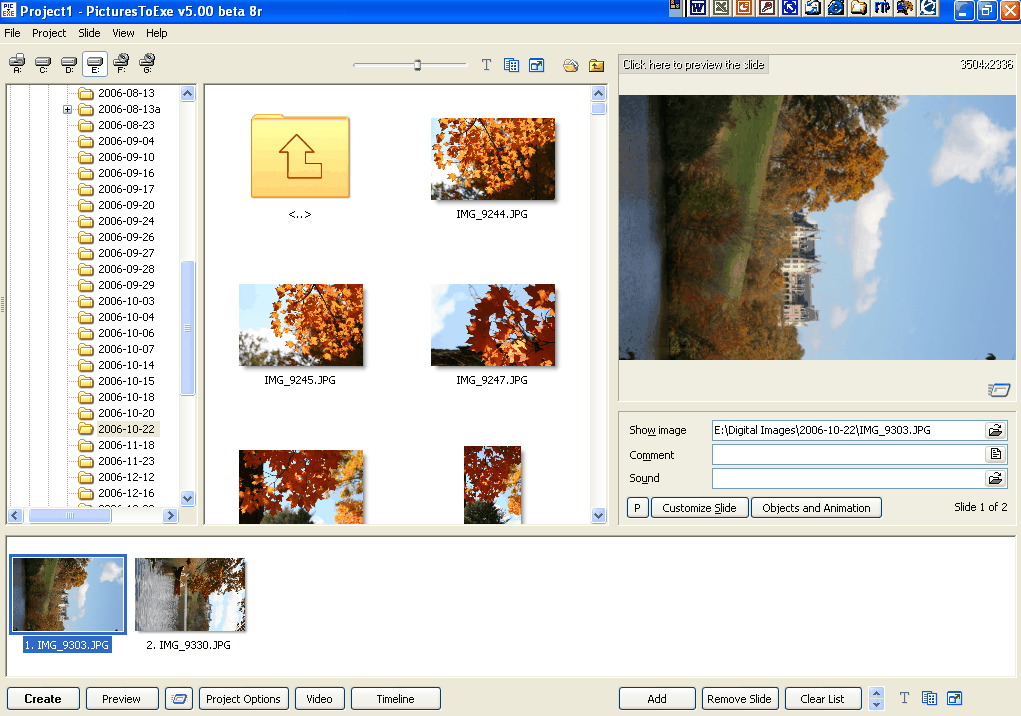Select folder 2006-09-04 in tree
1021x716 pixels.
(126, 141)
